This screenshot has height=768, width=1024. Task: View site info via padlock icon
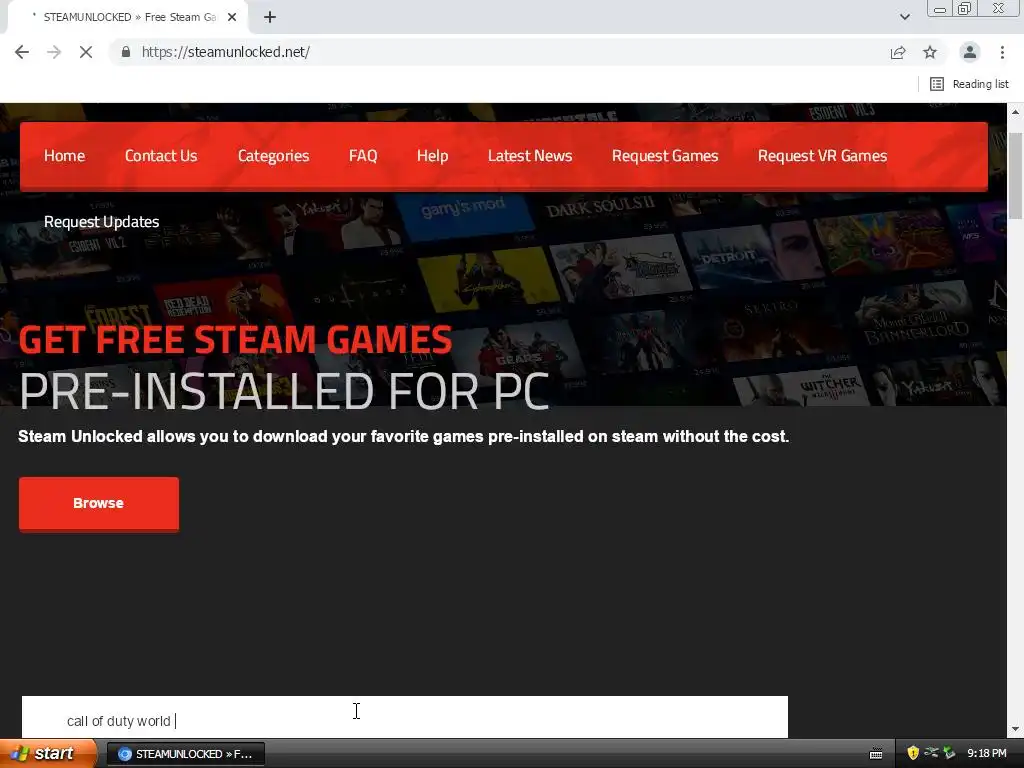(126, 52)
